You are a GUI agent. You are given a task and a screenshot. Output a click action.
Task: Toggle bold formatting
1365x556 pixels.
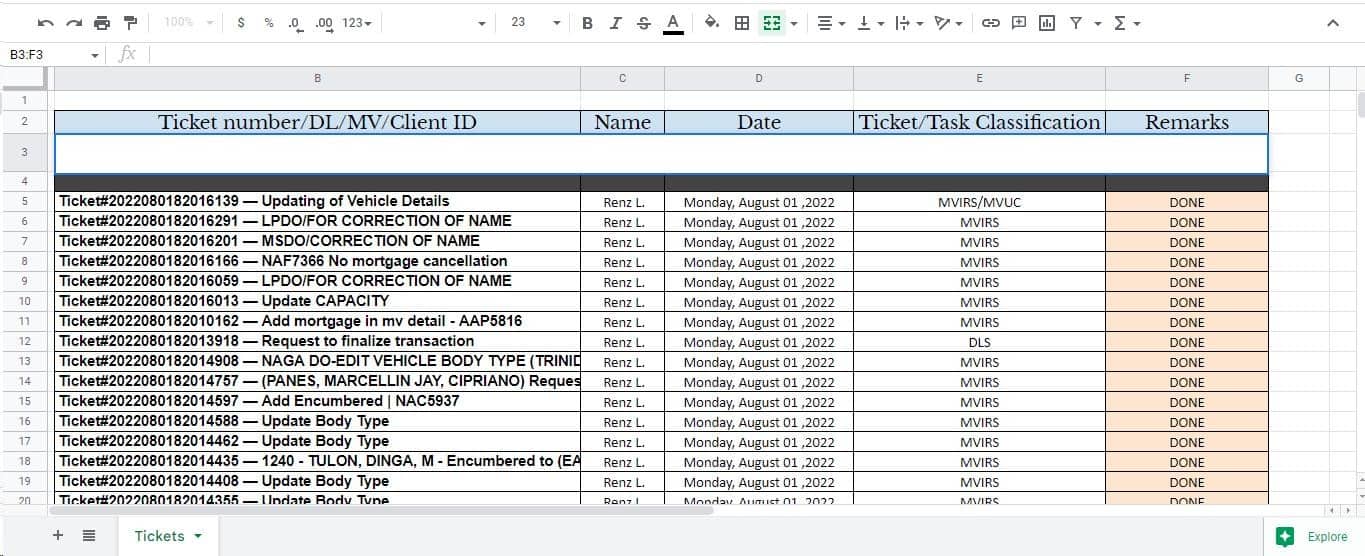pos(587,23)
